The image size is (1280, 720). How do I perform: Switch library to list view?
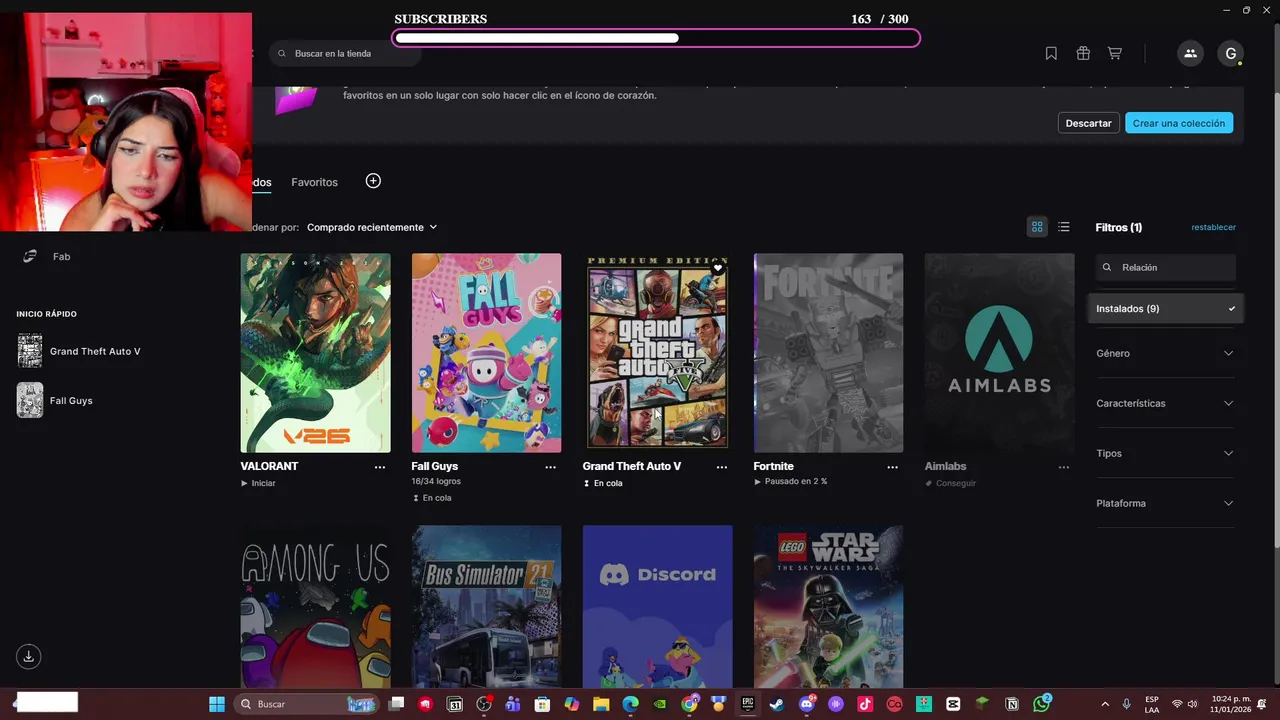(1064, 227)
